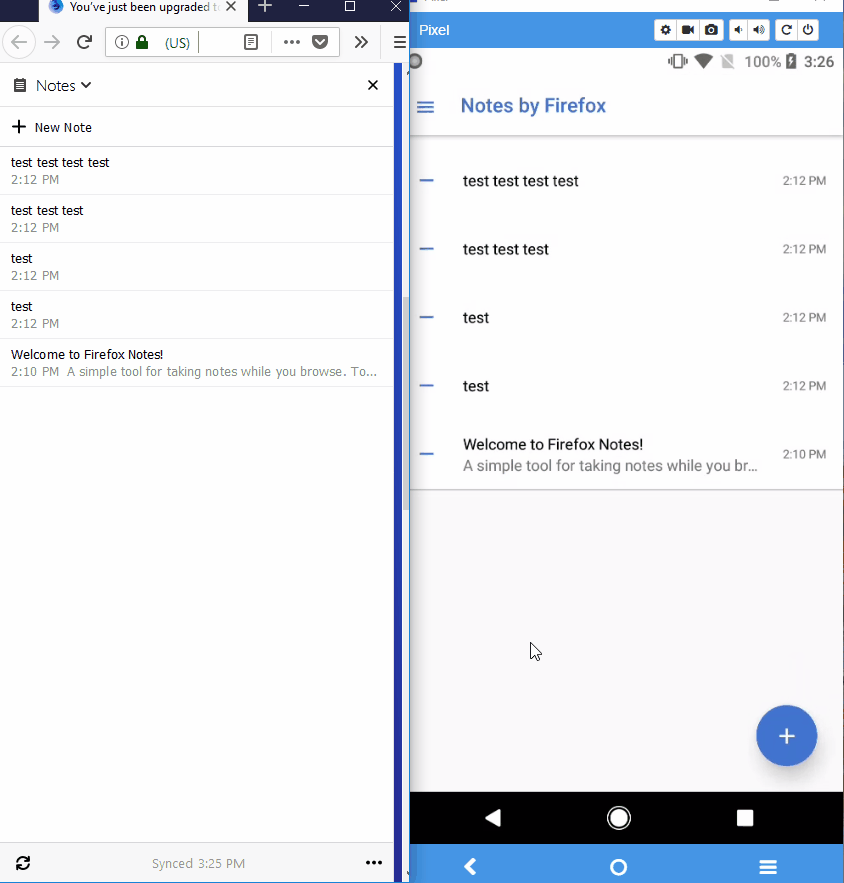The height and width of the screenshot is (883, 844).
Task: Save page to Pocket icon
Action: point(320,42)
